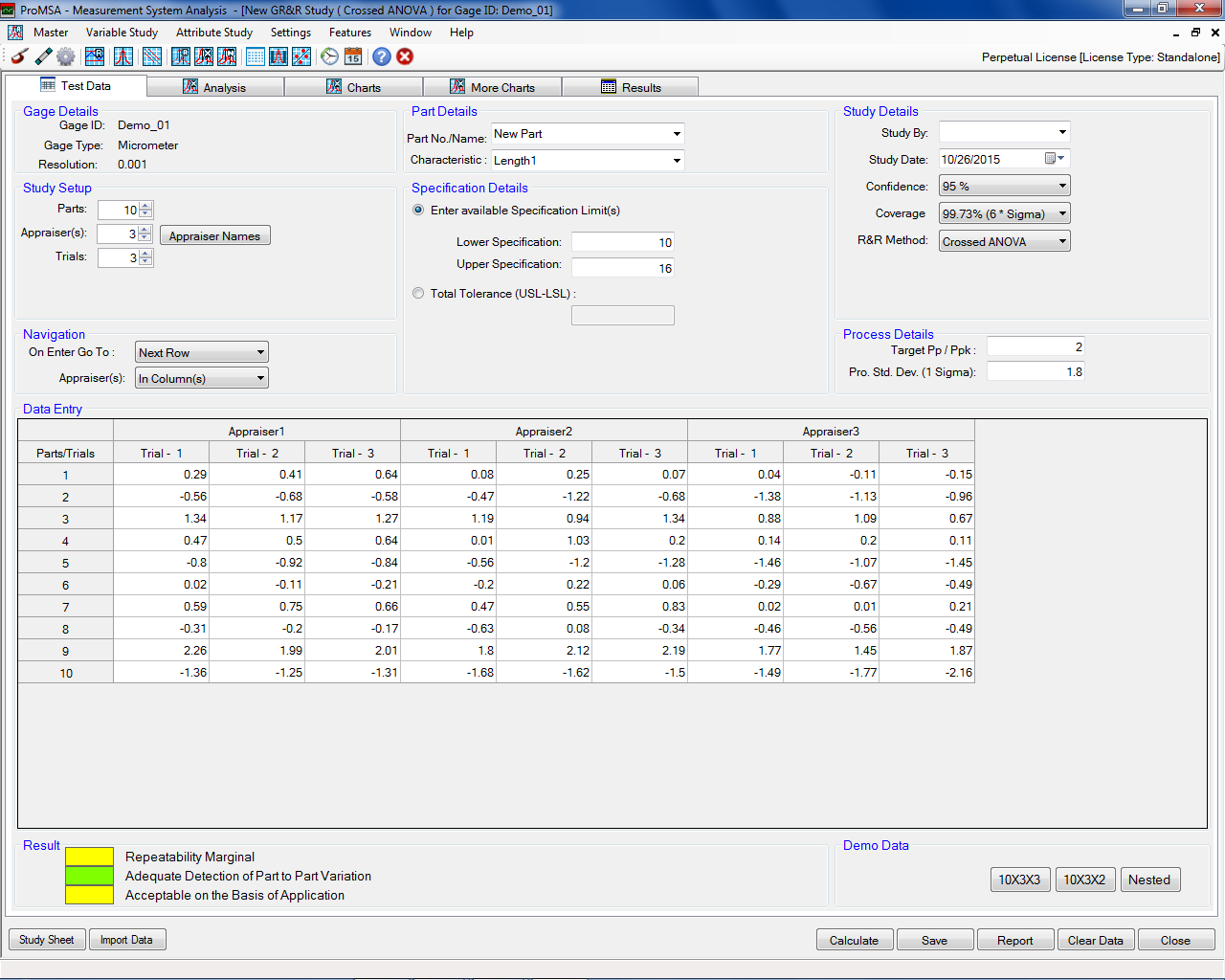The height and width of the screenshot is (980, 1225).
Task: Open help via the blue question mark icon
Action: pos(382,56)
